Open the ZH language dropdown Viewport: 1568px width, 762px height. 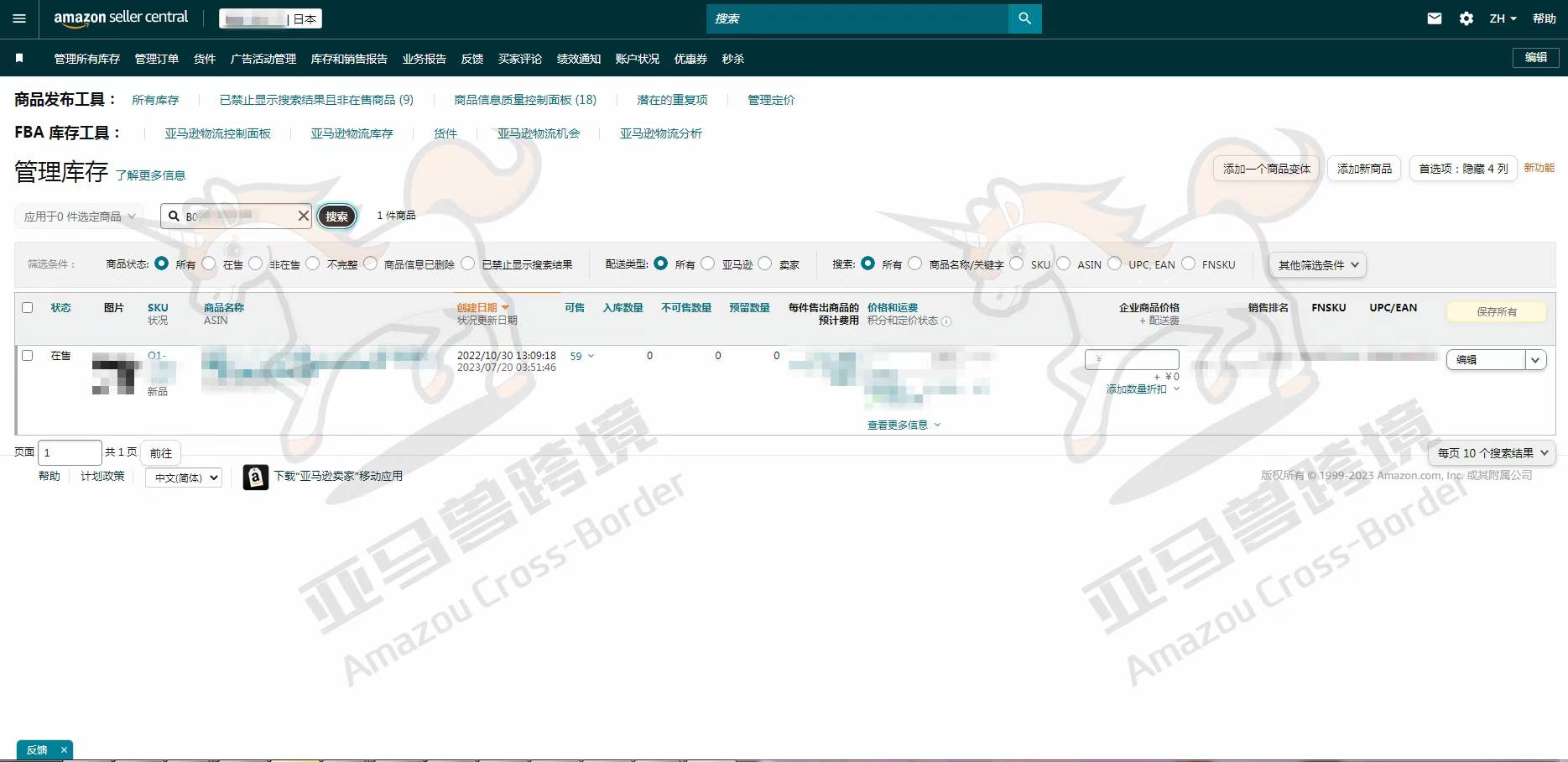click(x=1503, y=18)
